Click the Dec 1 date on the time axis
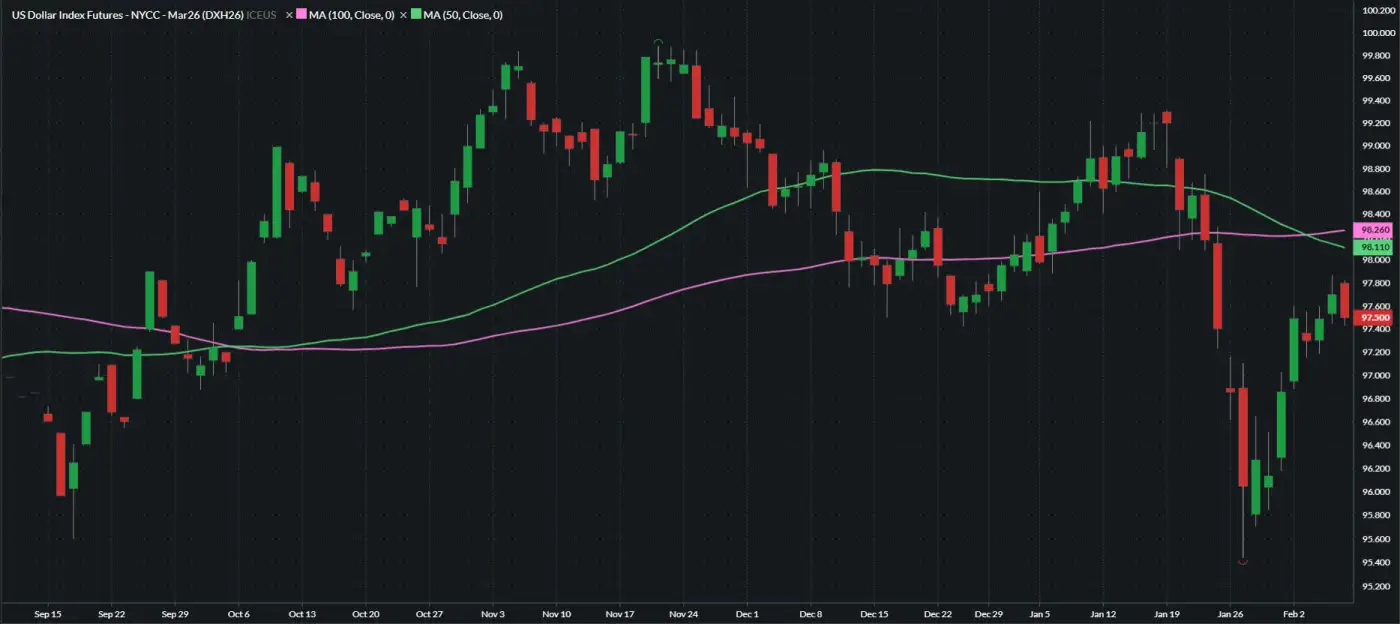The image size is (1400, 624). point(747,614)
